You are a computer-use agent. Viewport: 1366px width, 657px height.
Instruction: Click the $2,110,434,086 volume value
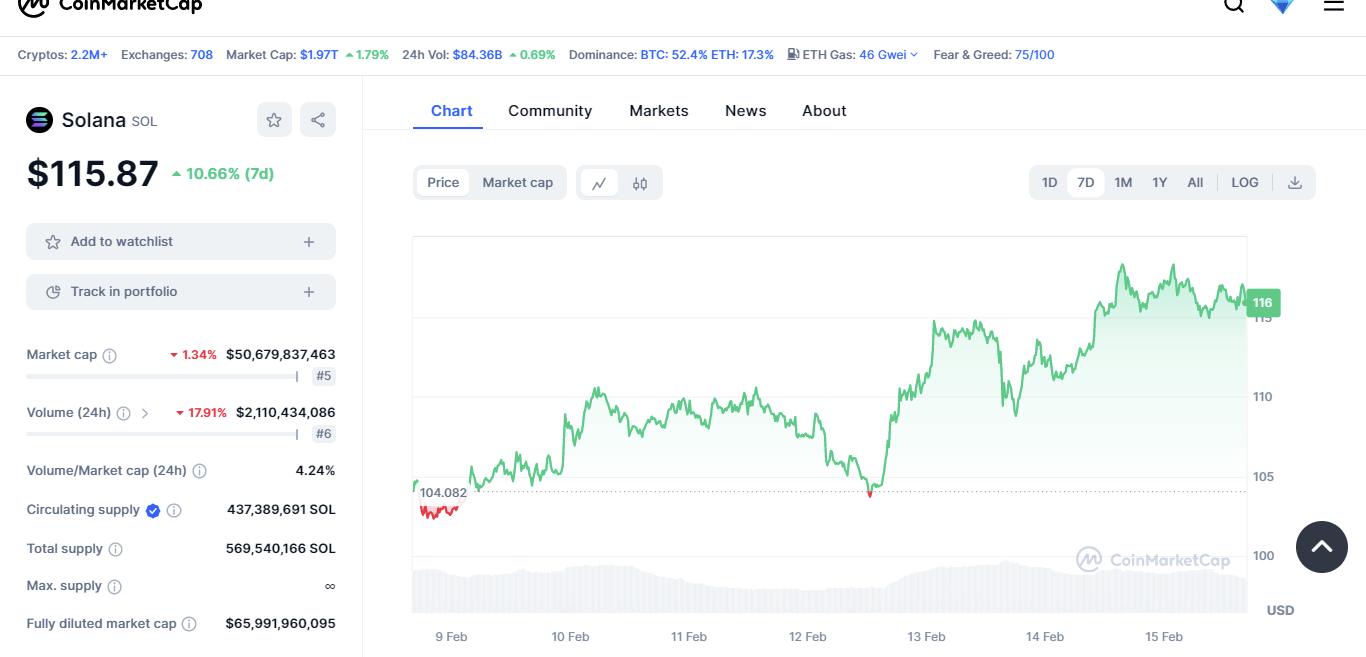(x=286, y=413)
